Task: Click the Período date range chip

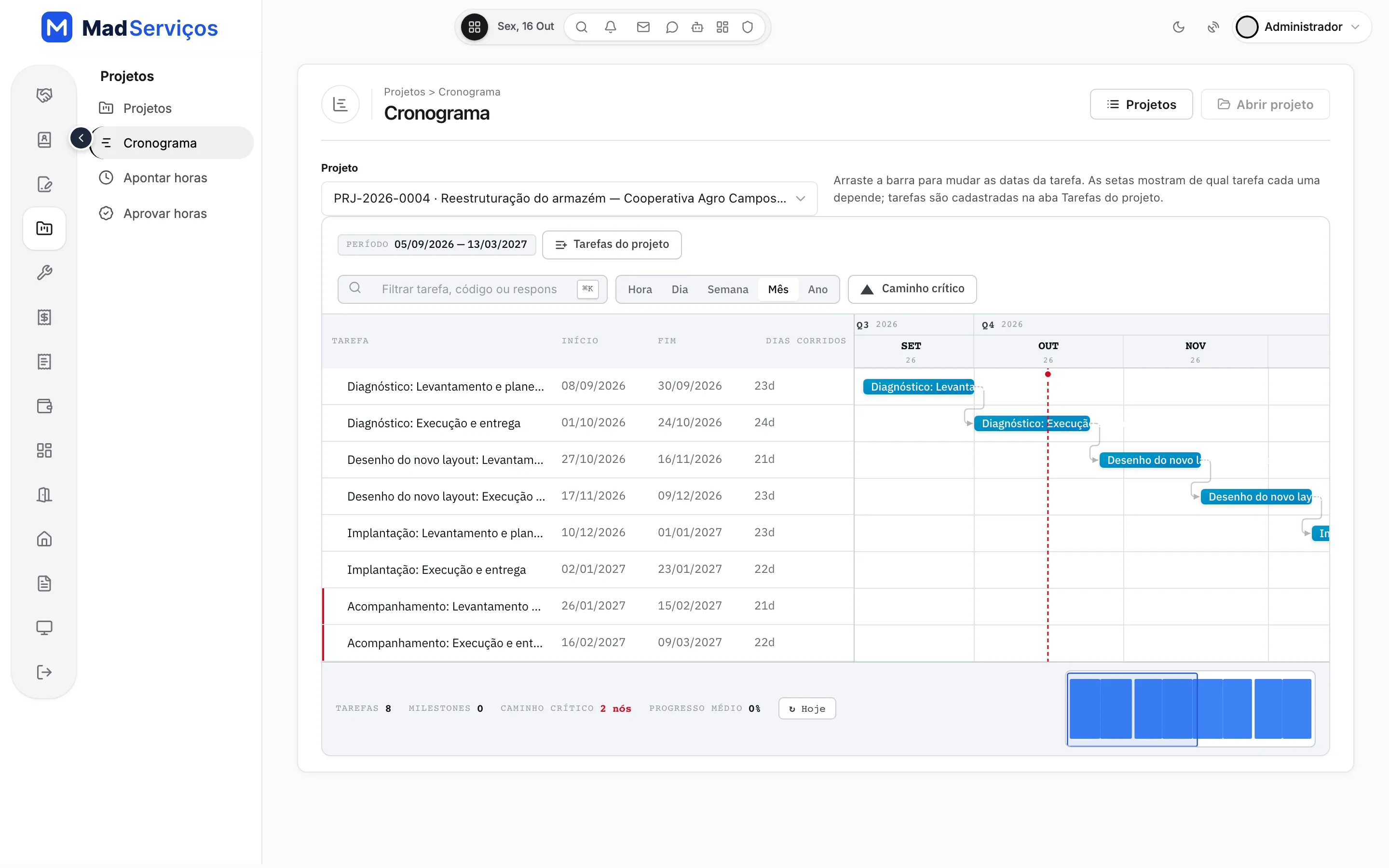Action: pos(437,244)
